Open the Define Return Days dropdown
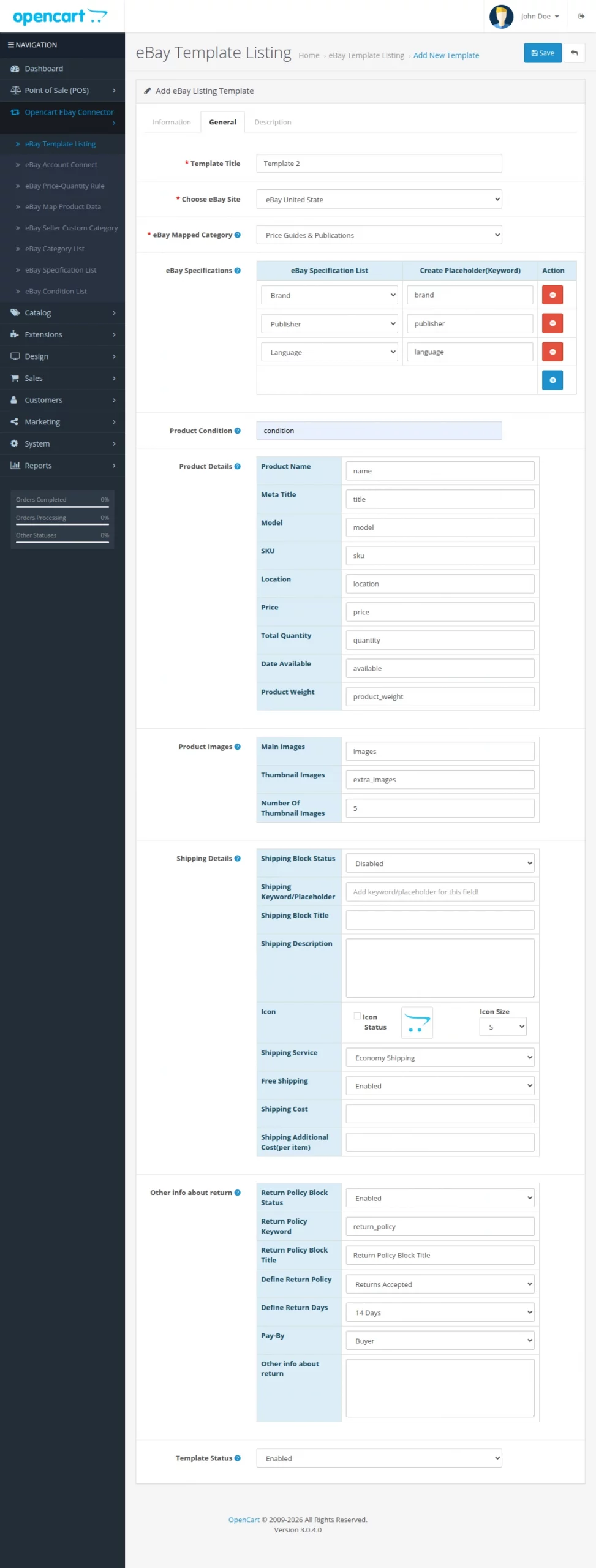 click(440, 1313)
